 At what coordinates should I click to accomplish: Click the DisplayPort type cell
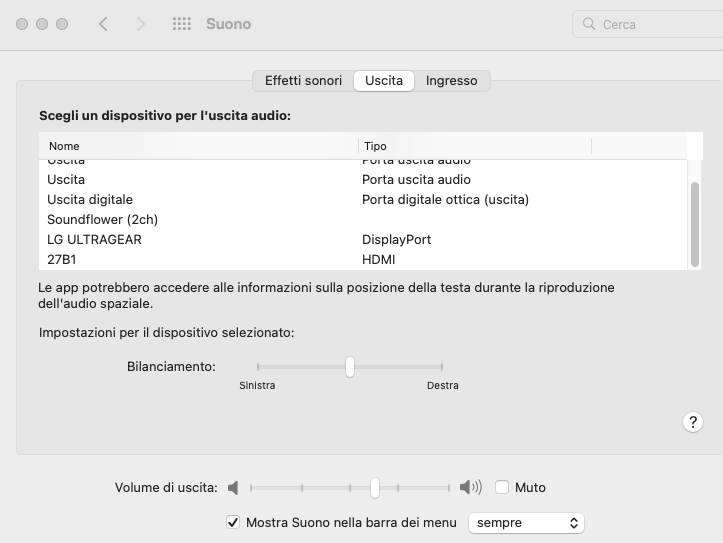(397, 240)
